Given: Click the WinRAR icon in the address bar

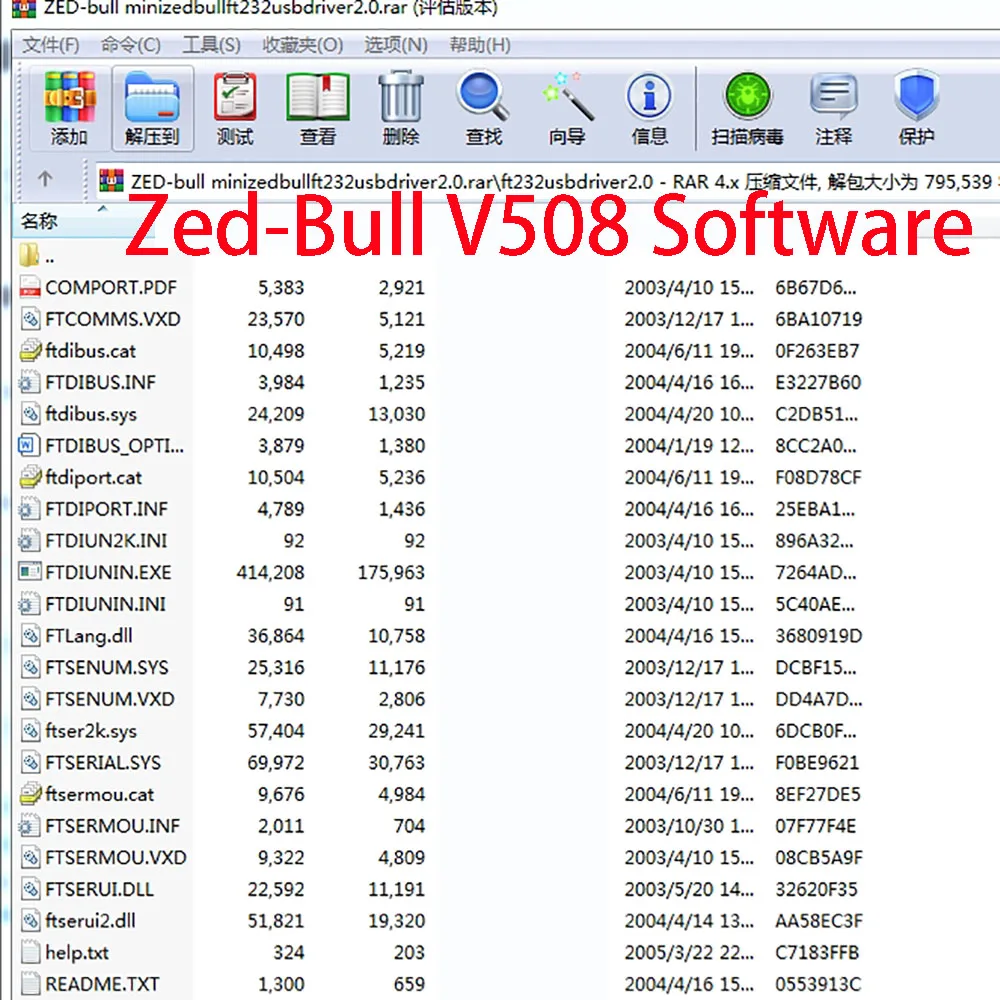Looking at the screenshot, I should [112, 181].
